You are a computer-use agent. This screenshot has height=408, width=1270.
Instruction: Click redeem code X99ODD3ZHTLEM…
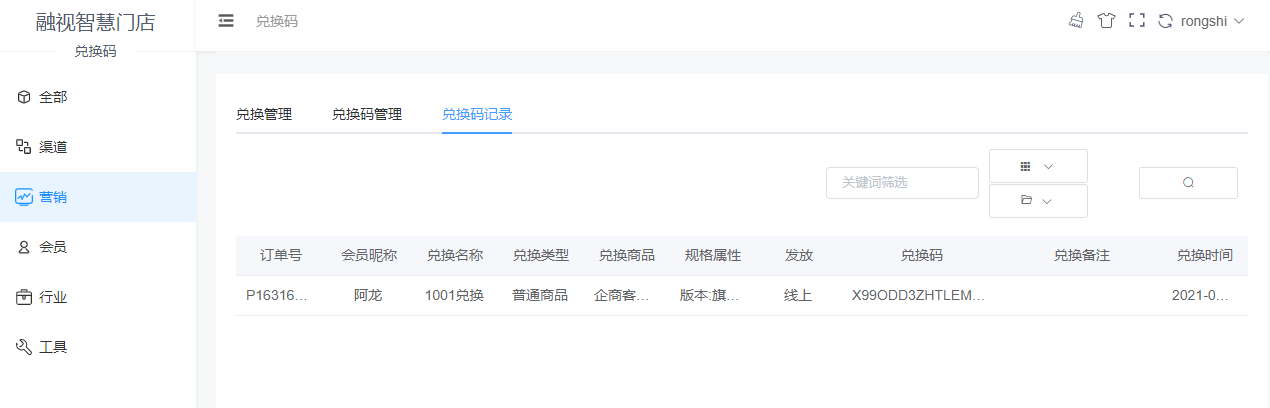(919, 296)
